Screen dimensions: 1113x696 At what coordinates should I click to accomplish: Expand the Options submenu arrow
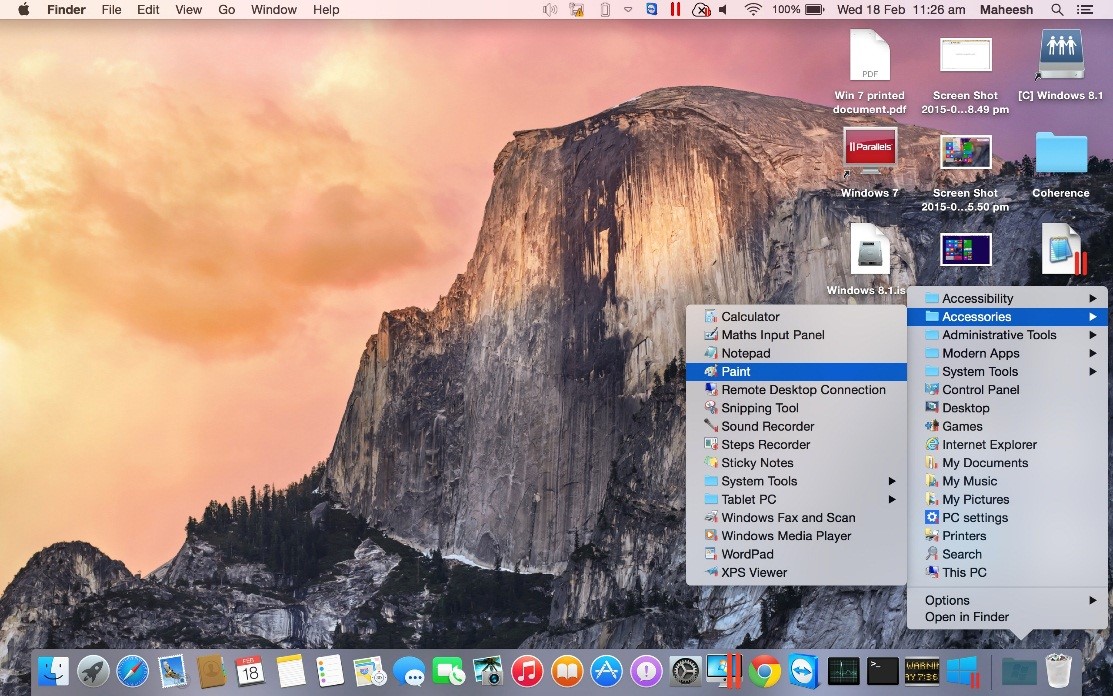point(1093,600)
